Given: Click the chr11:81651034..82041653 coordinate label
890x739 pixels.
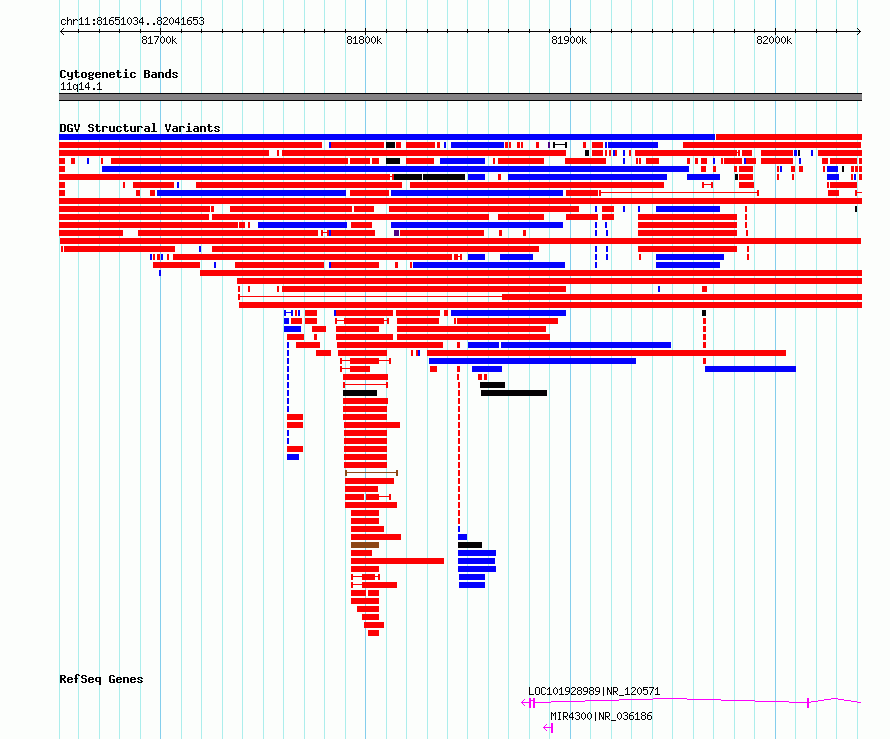Looking at the screenshot, I should click(x=132, y=21).
